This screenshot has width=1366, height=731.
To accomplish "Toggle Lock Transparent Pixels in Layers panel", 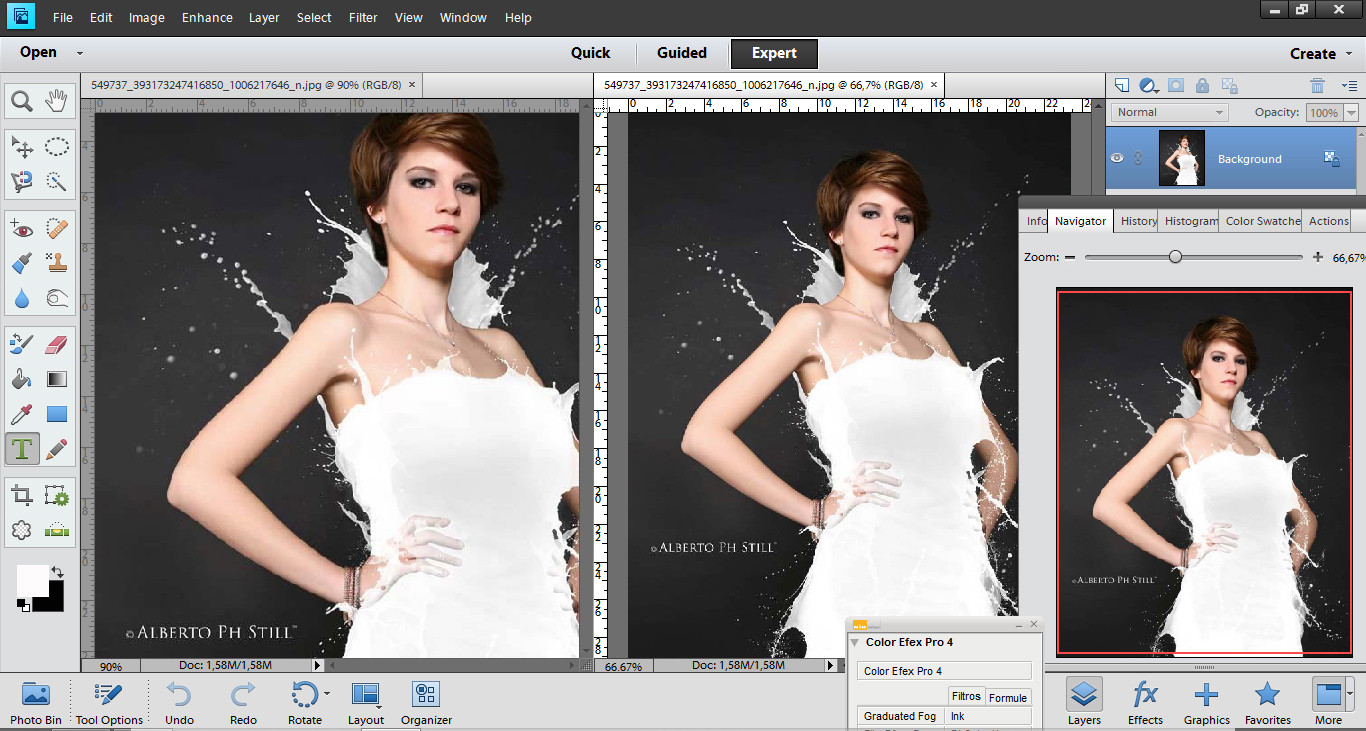I will click(1229, 86).
